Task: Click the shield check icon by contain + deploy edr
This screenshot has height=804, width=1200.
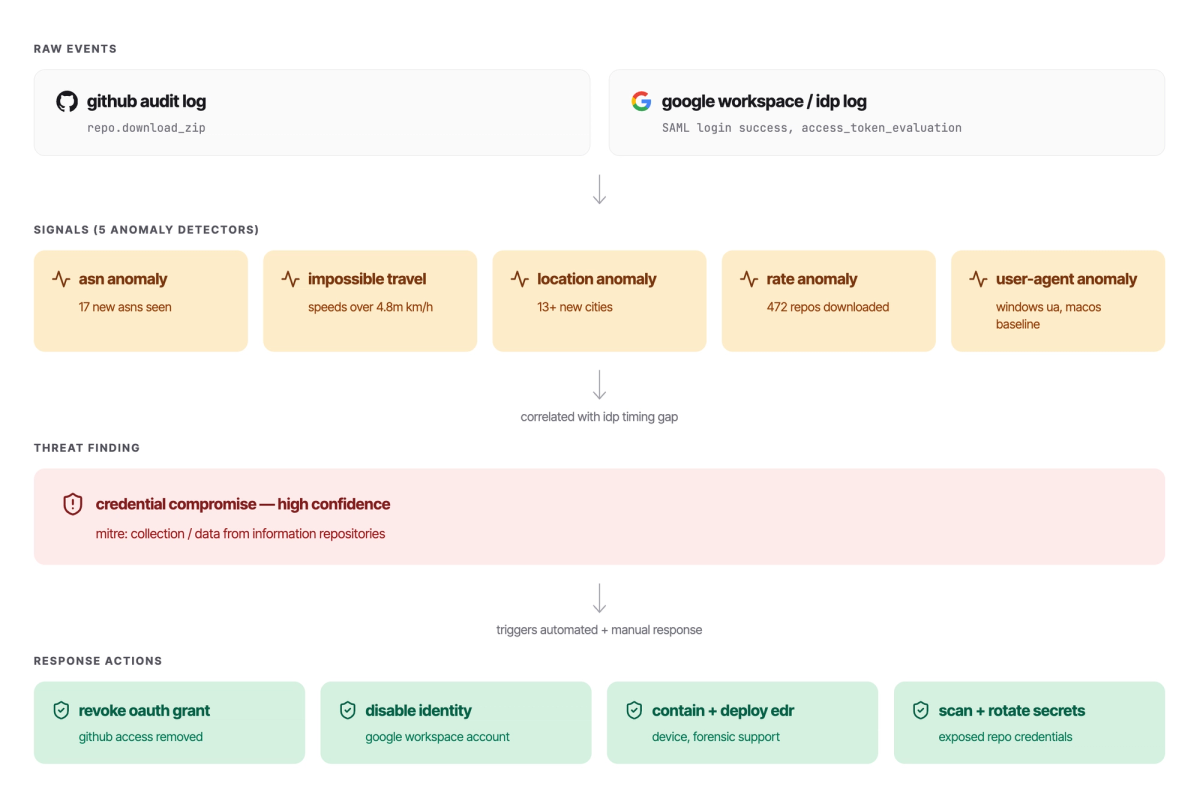Action: (x=634, y=710)
